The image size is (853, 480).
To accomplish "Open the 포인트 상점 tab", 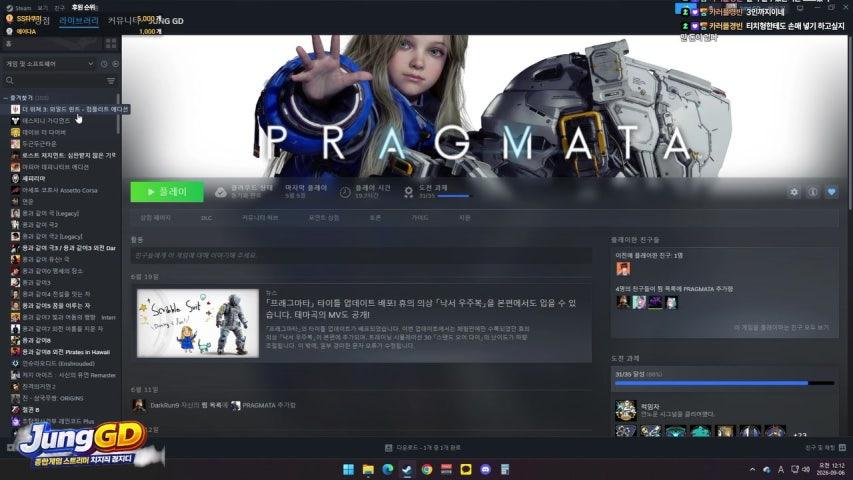I will [323, 218].
